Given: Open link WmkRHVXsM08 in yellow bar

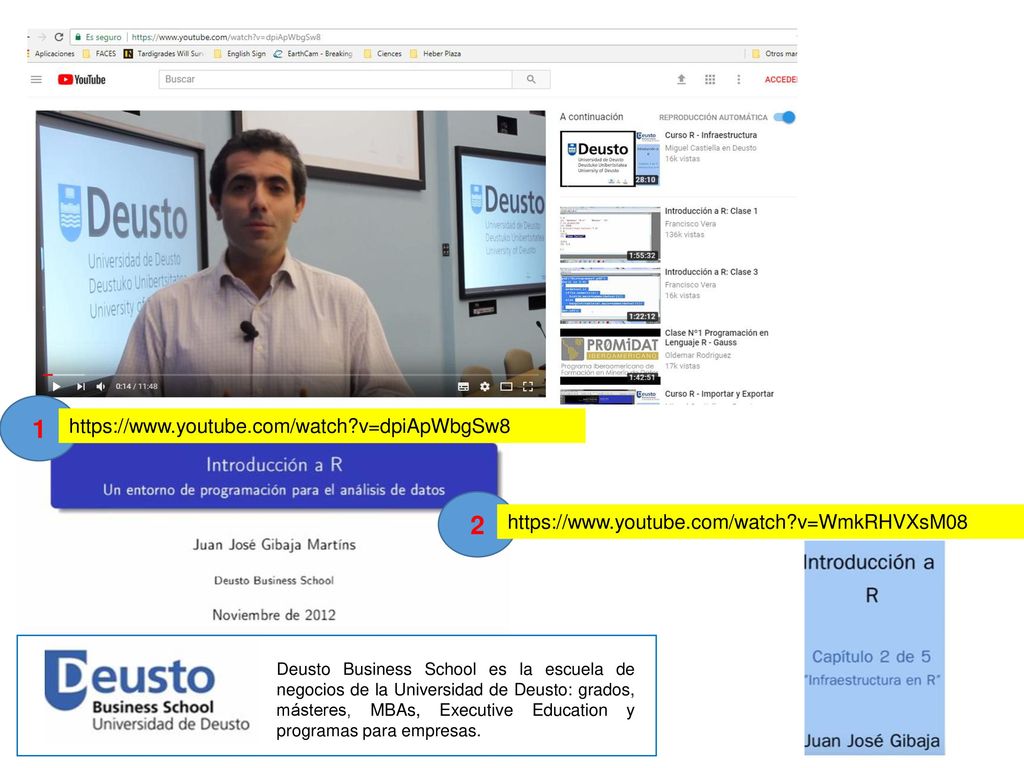Looking at the screenshot, I should (737, 522).
